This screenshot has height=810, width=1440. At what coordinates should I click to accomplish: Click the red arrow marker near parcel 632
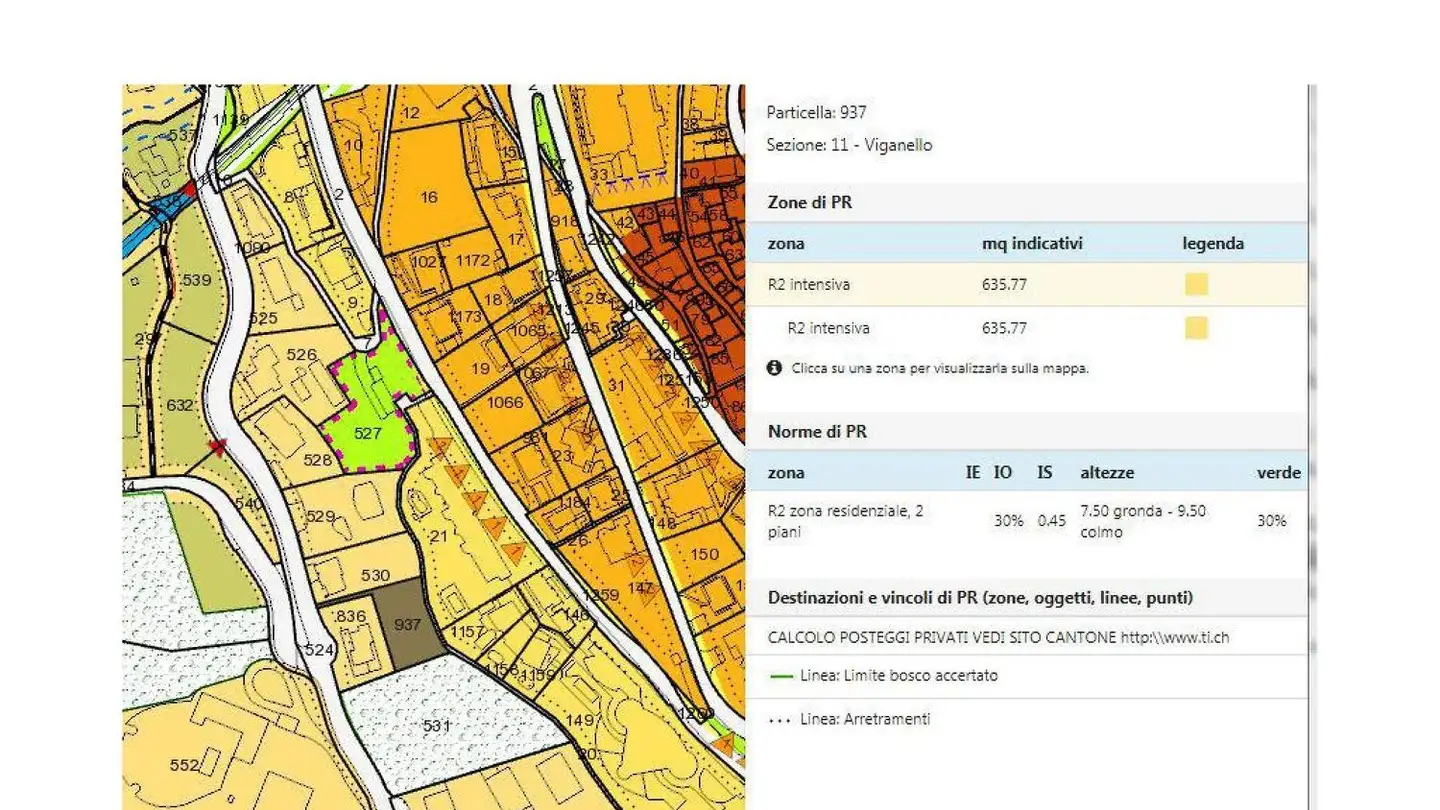[218, 446]
